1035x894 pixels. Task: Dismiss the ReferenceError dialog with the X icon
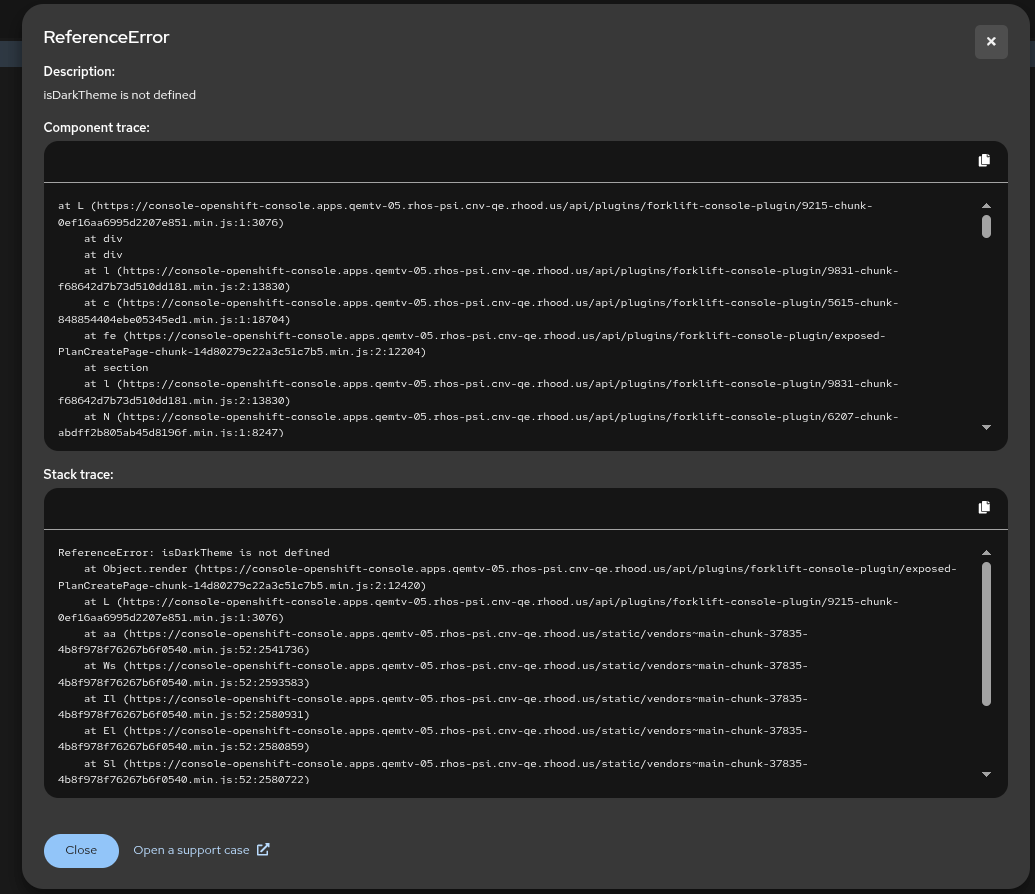(991, 42)
